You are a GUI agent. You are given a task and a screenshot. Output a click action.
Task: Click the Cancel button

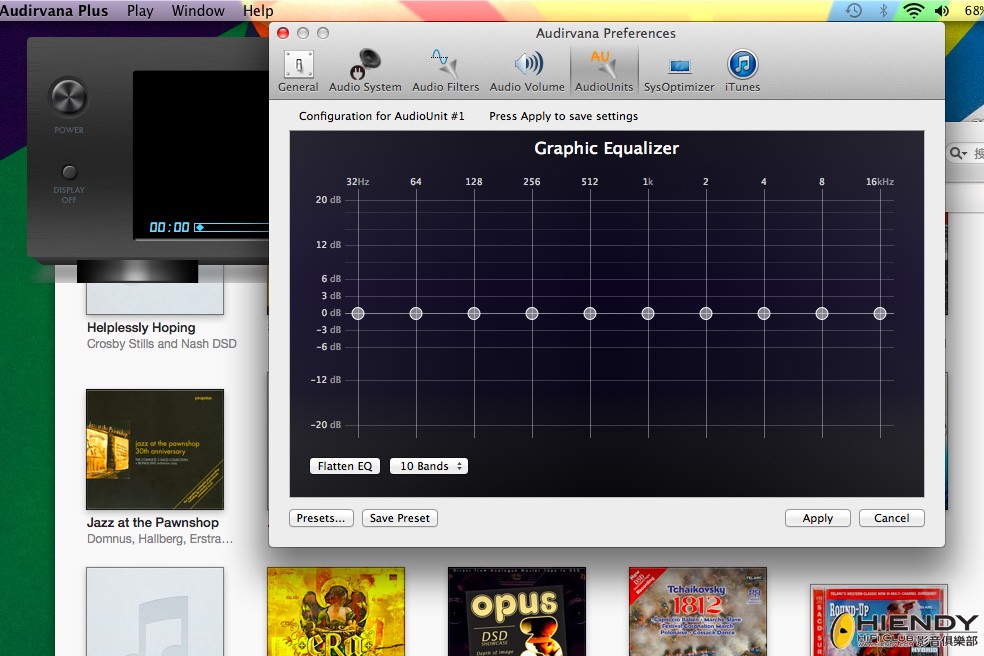(891, 518)
